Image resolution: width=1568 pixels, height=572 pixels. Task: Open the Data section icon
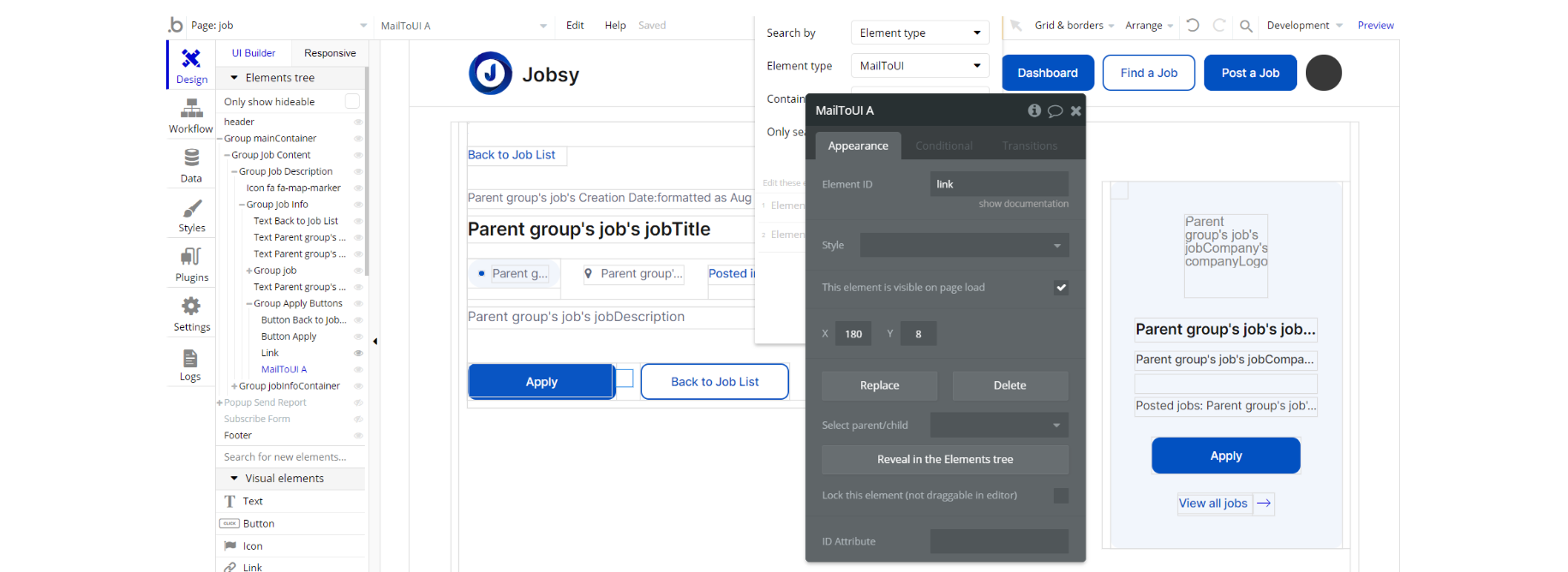point(191,158)
